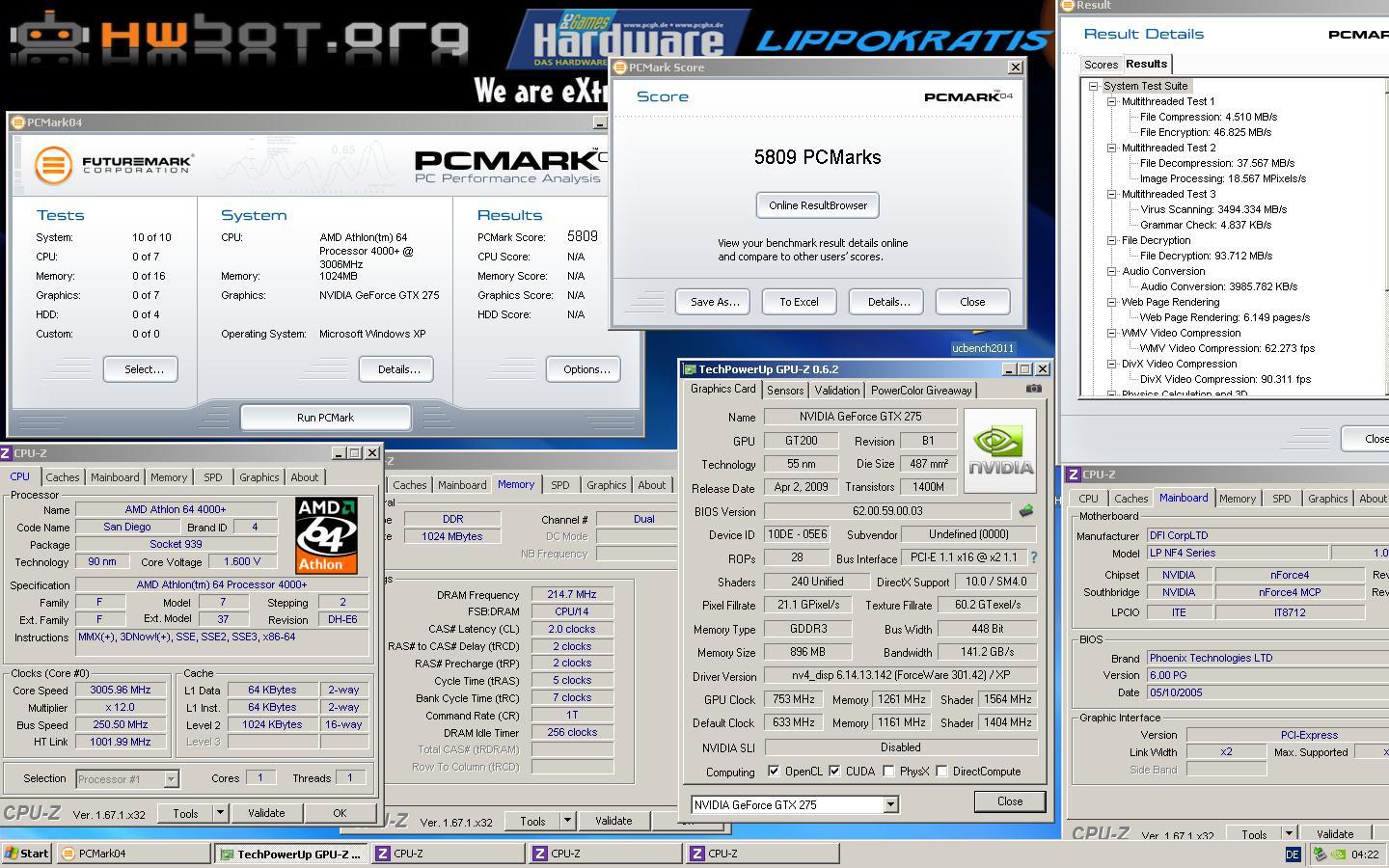Select the DivX Video Compression: 90.311 fps row
The width and height of the screenshot is (1389, 868).
[x=1225, y=379]
